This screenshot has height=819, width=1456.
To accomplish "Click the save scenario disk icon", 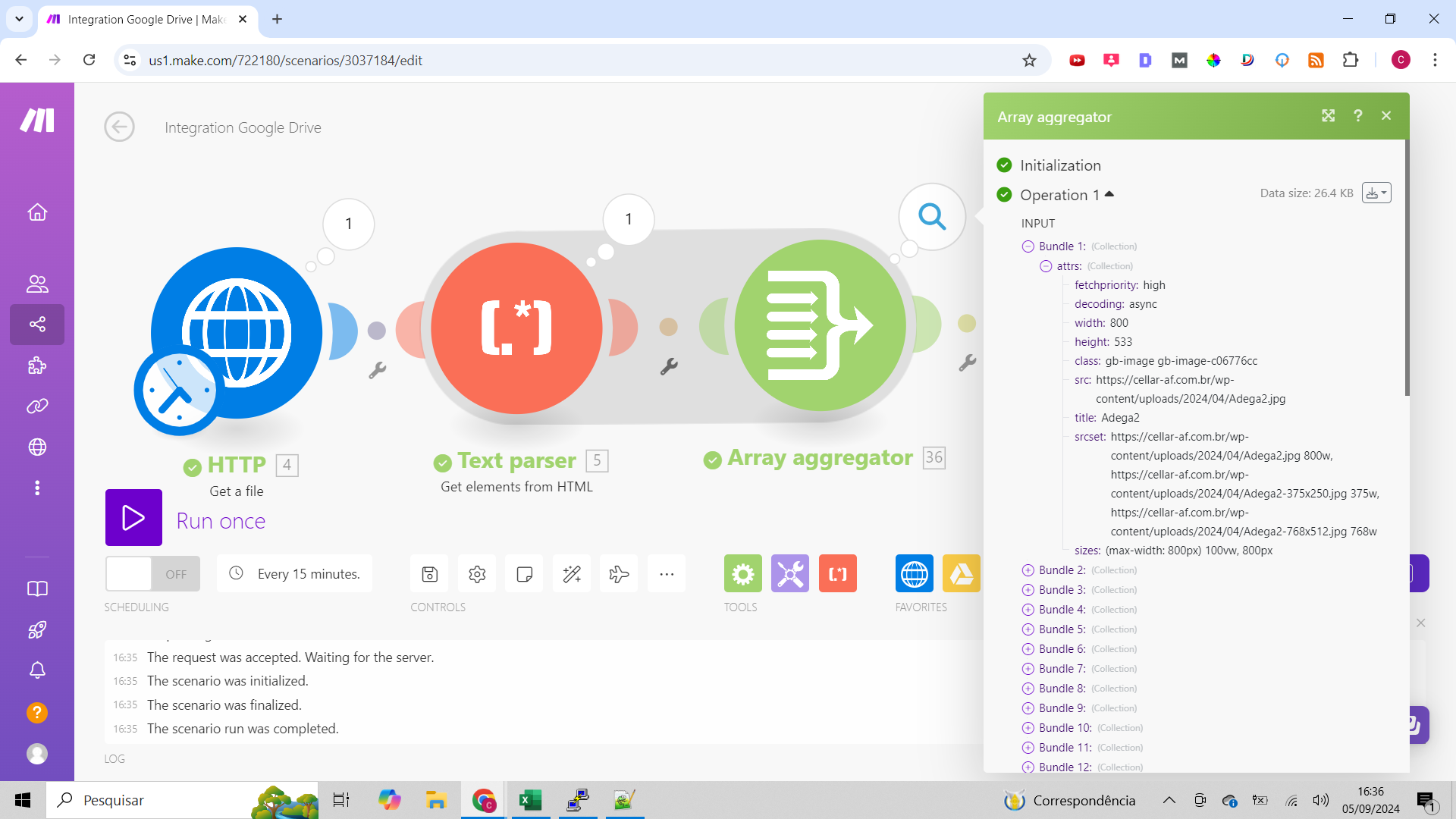I will point(429,574).
